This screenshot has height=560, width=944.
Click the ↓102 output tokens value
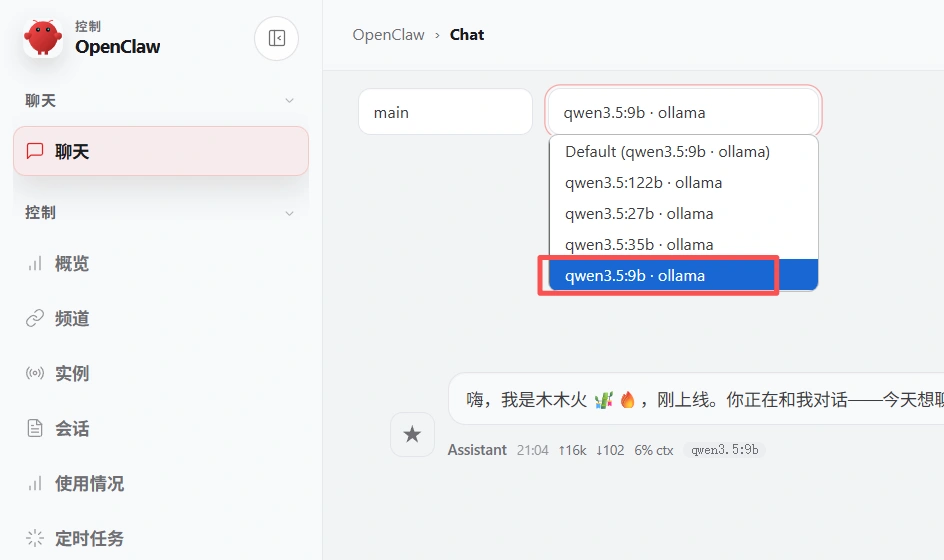coord(610,450)
